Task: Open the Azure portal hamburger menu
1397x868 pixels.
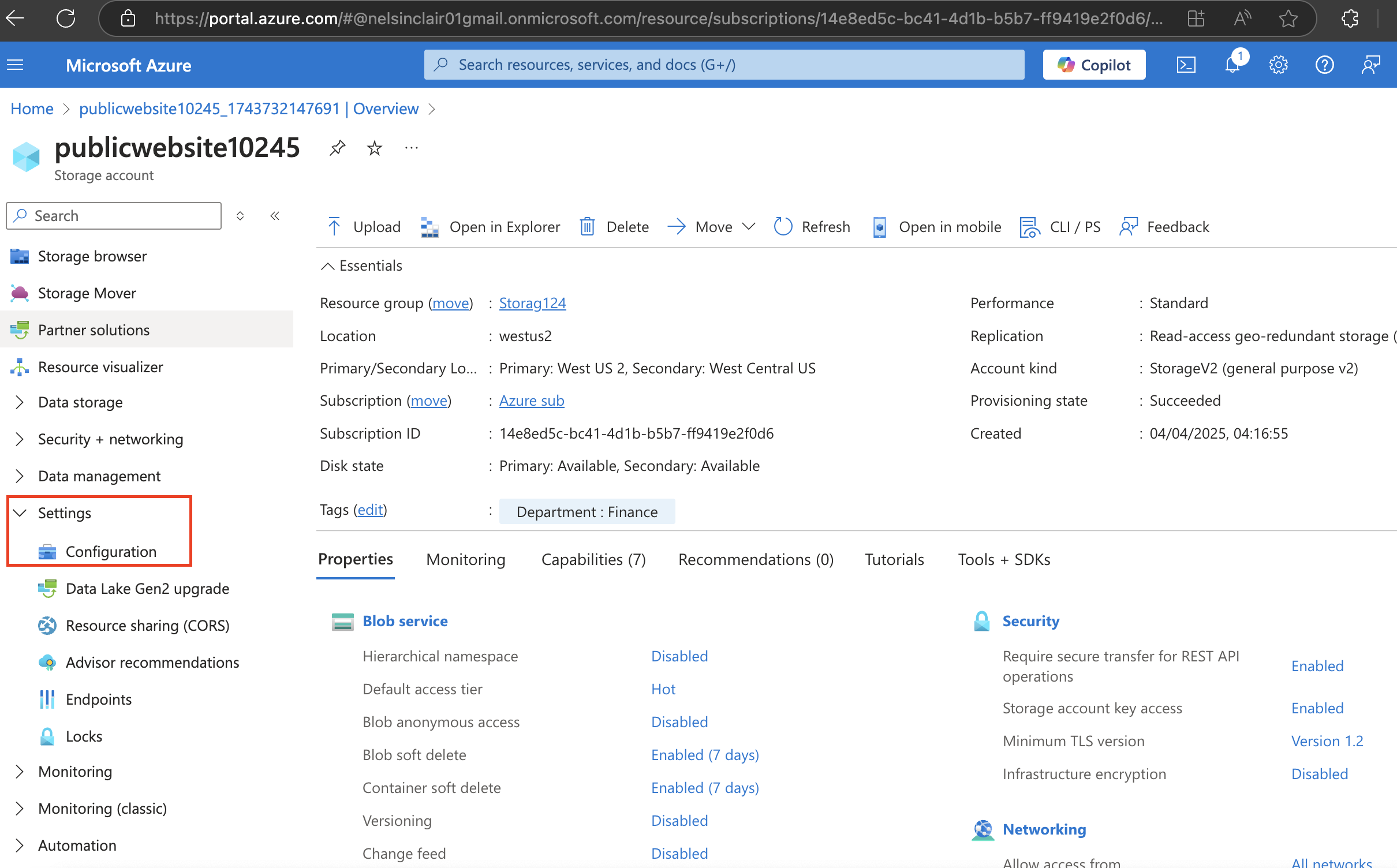Action: coord(16,65)
